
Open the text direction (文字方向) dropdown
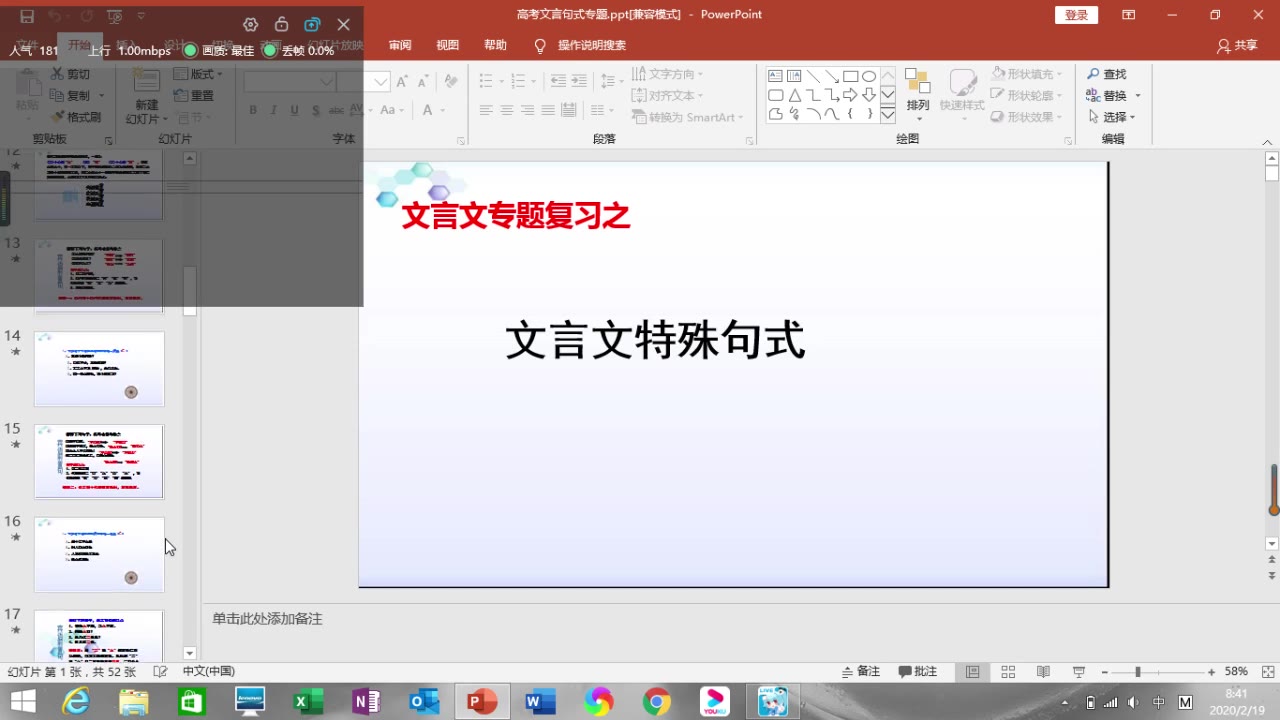point(668,74)
